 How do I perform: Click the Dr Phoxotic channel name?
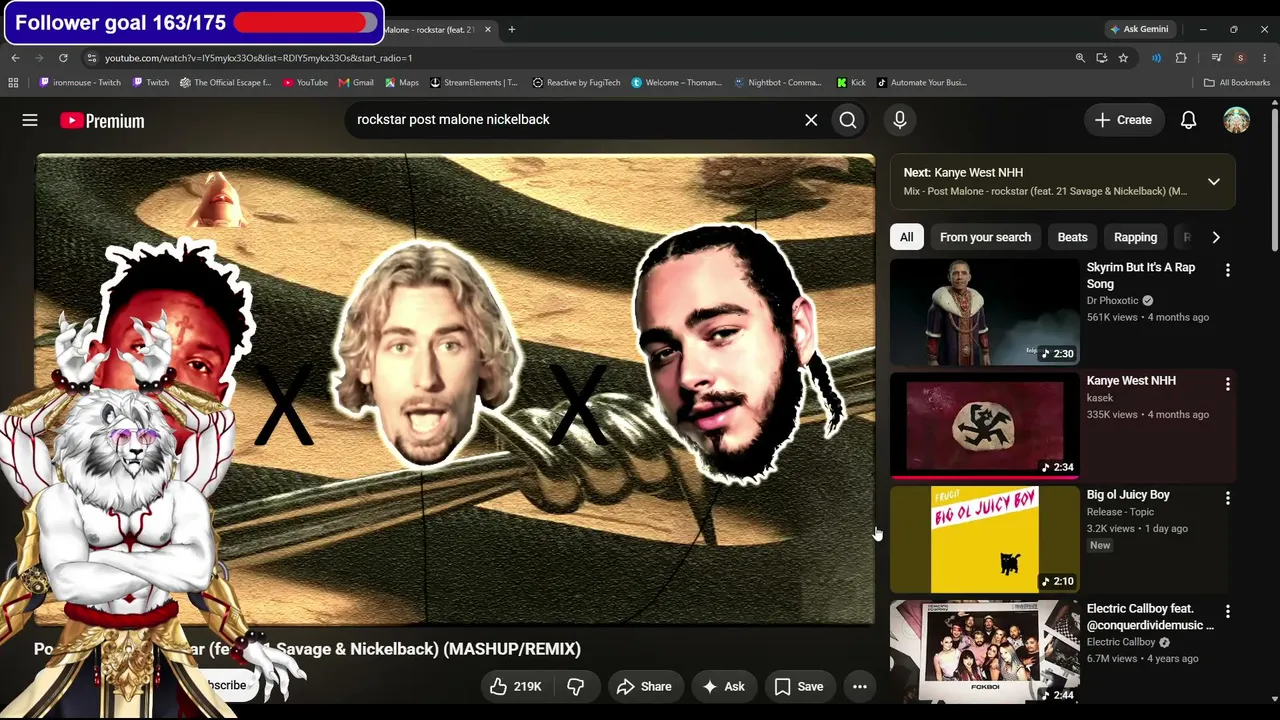pyautogui.click(x=1112, y=301)
